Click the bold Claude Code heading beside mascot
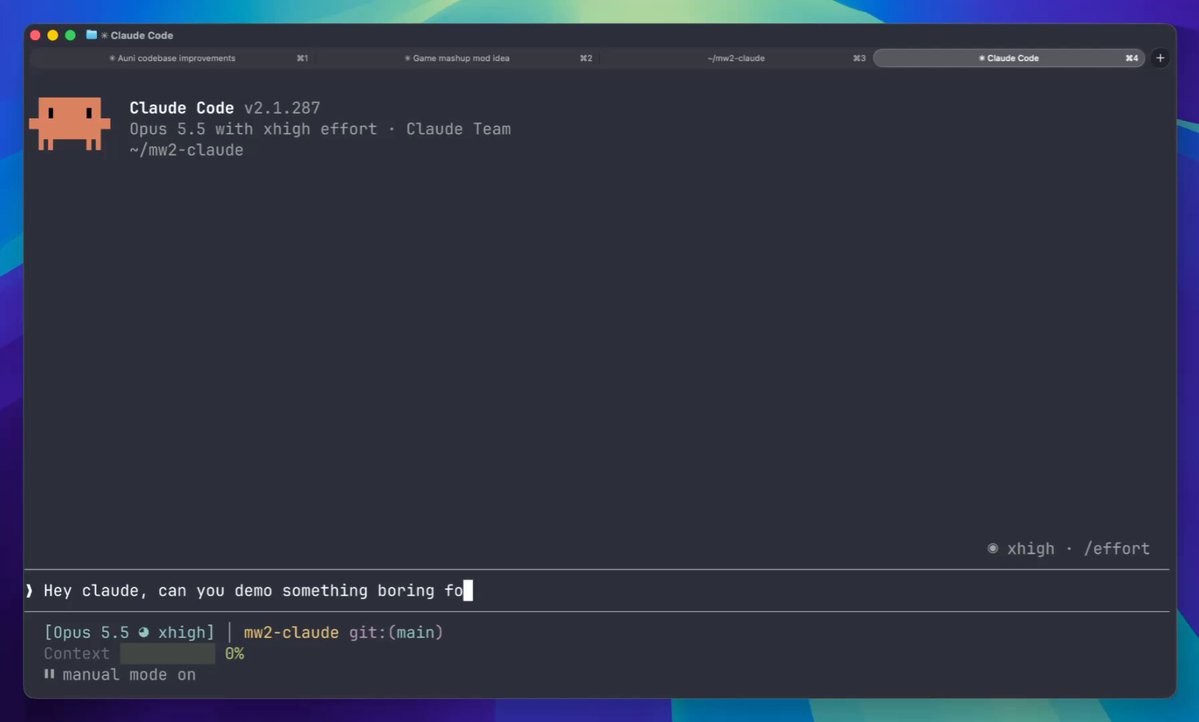 point(181,108)
